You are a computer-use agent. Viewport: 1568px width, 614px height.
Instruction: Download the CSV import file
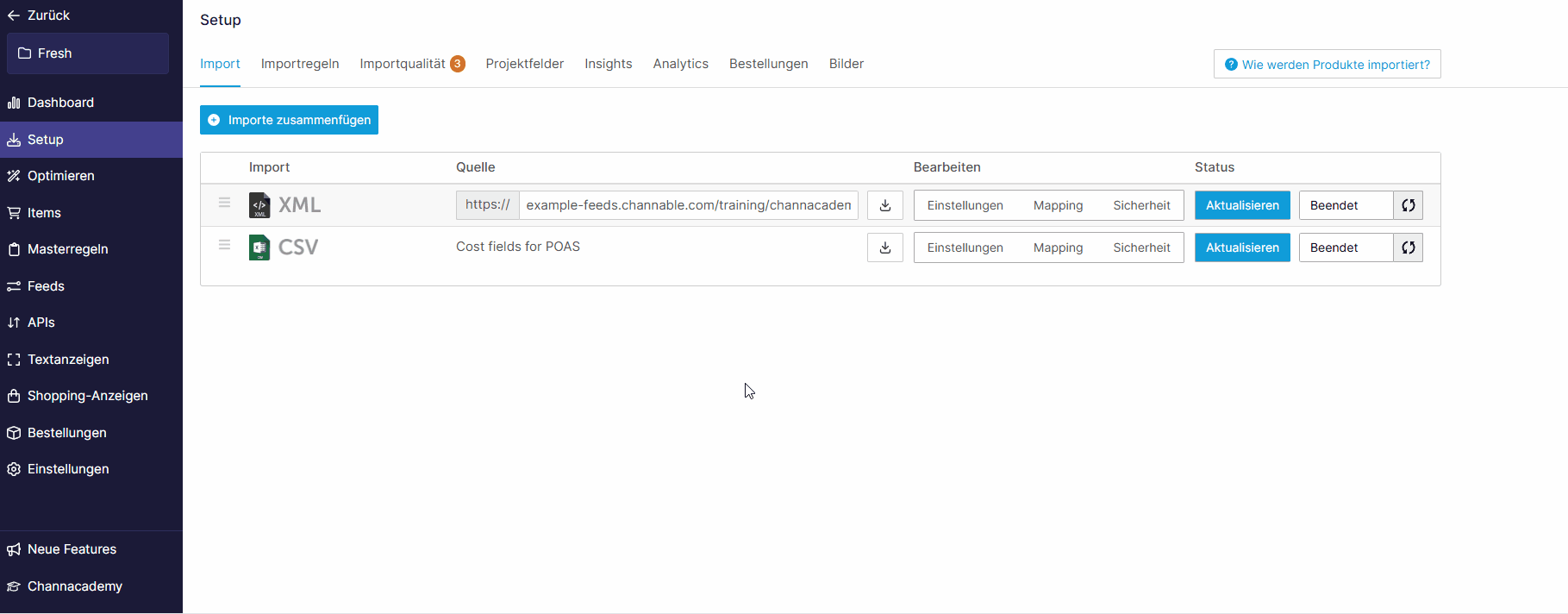[x=885, y=247]
